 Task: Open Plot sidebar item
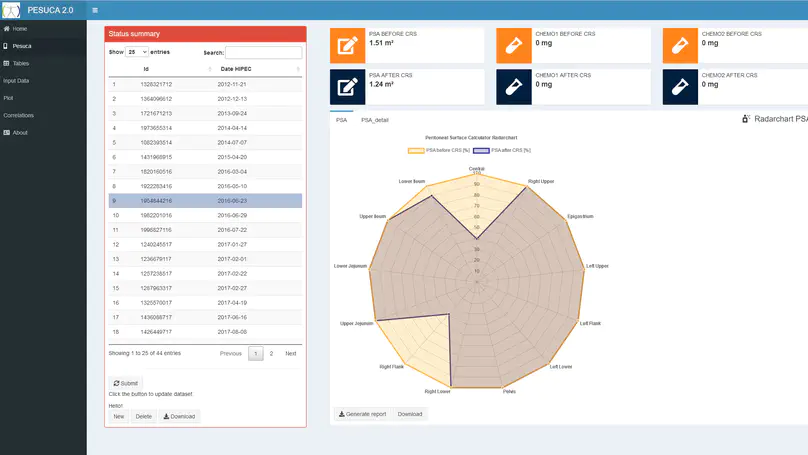[x=43, y=98]
